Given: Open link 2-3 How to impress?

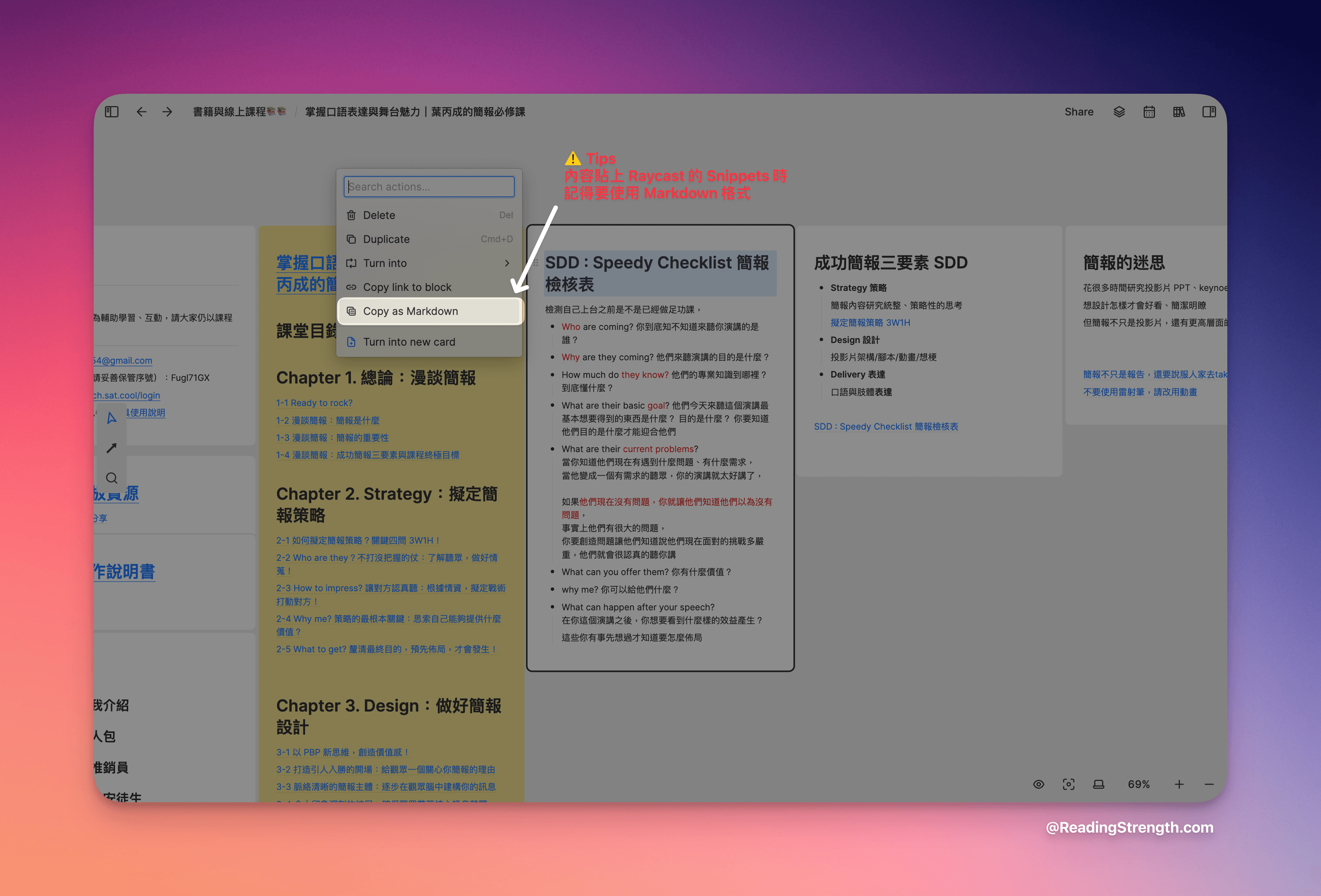Looking at the screenshot, I should tap(391, 594).
